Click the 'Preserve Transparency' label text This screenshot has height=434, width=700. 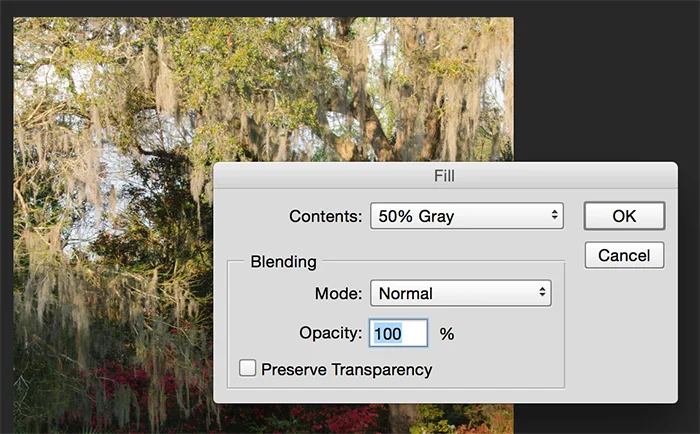click(346, 370)
